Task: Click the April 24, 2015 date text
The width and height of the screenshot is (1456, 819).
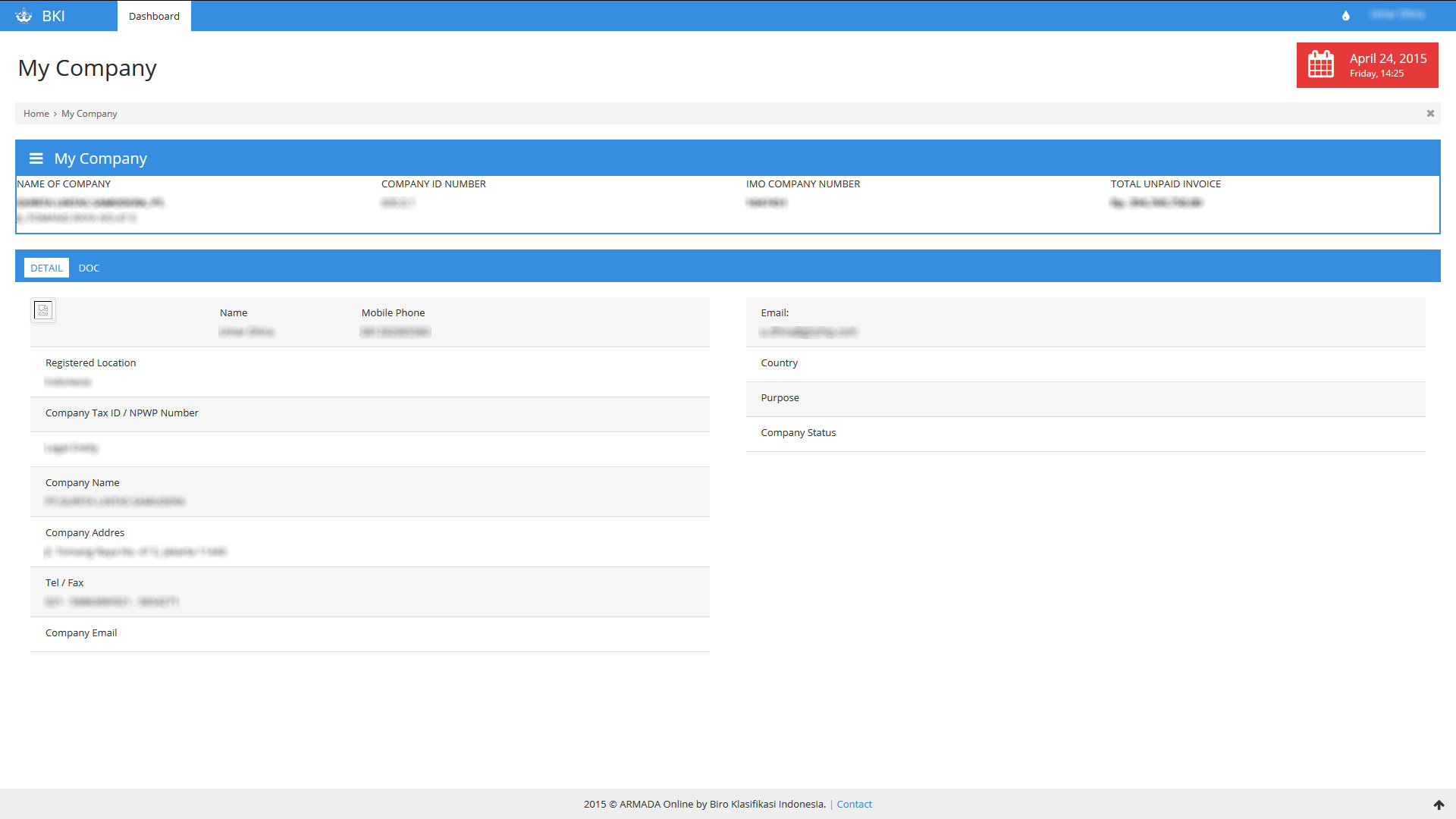Action: pos(1388,58)
